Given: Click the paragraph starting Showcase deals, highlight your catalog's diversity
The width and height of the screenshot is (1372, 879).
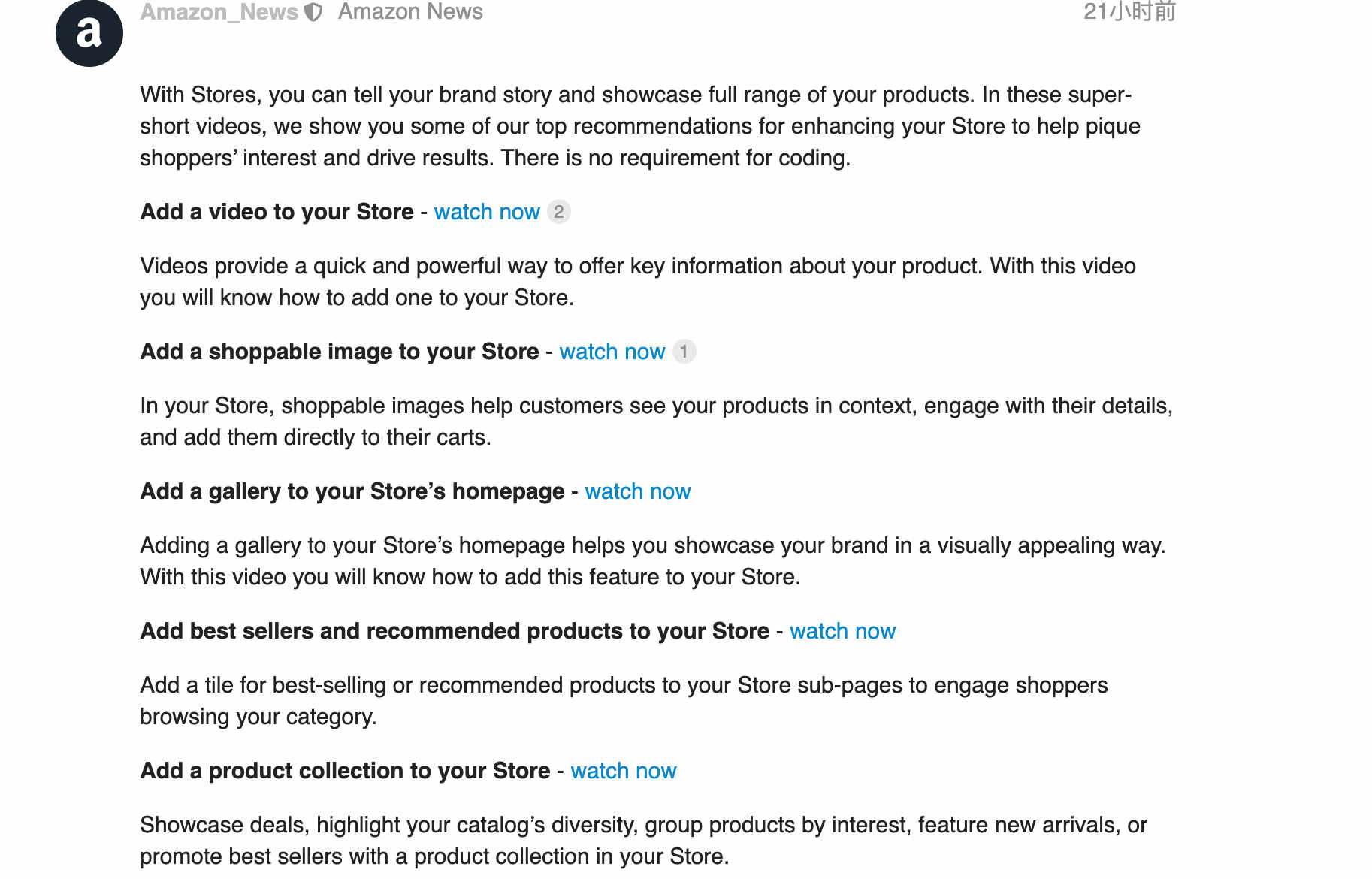Looking at the screenshot, I should point(643,841).
